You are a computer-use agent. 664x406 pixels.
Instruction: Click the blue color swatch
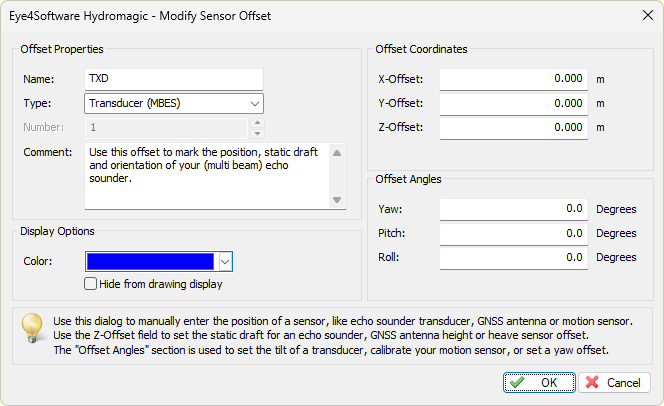[x=150, y=262]
